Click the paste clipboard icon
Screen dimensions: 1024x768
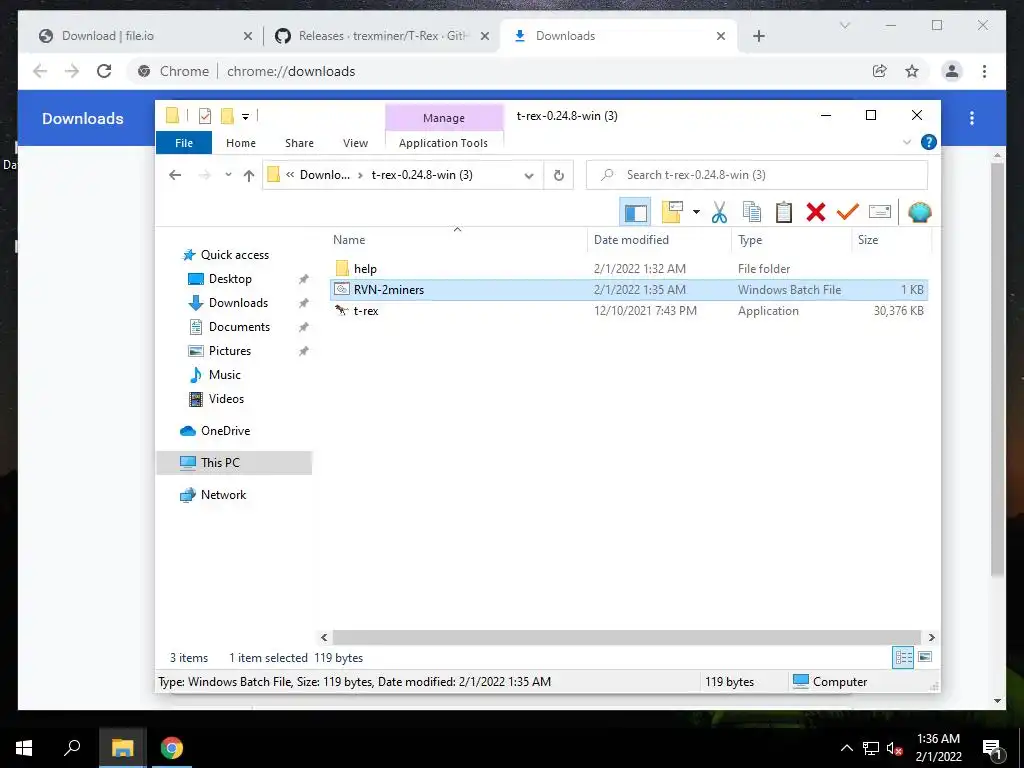(x=784, y=212)
